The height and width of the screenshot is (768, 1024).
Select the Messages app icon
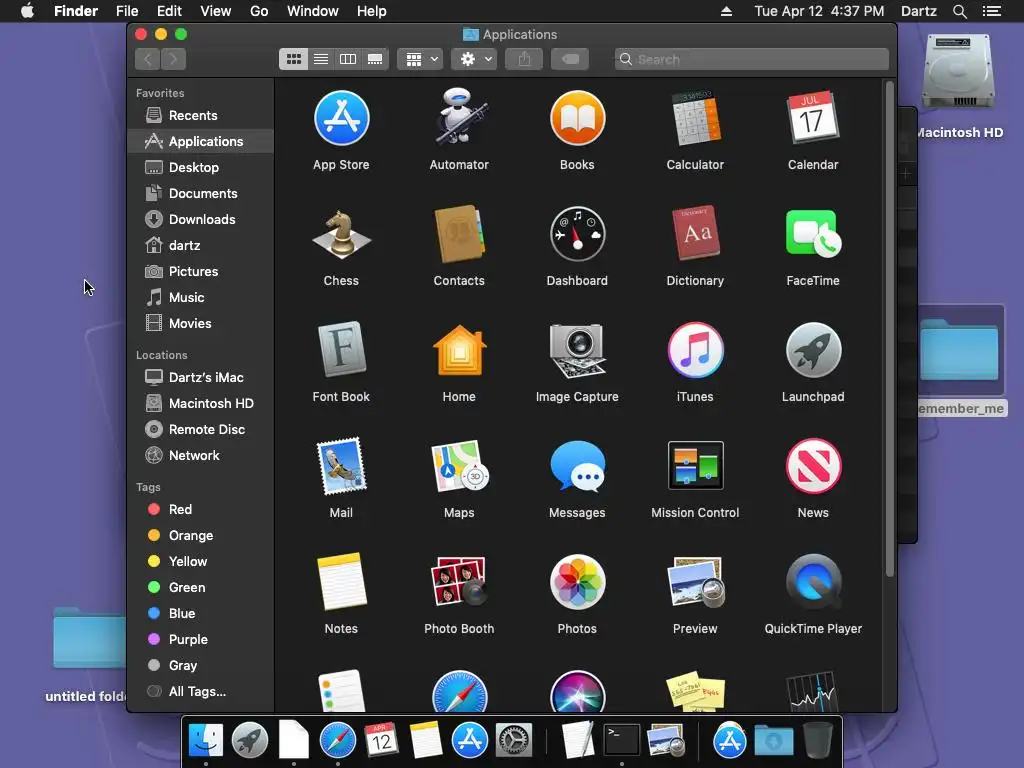(x=577, y=466)
